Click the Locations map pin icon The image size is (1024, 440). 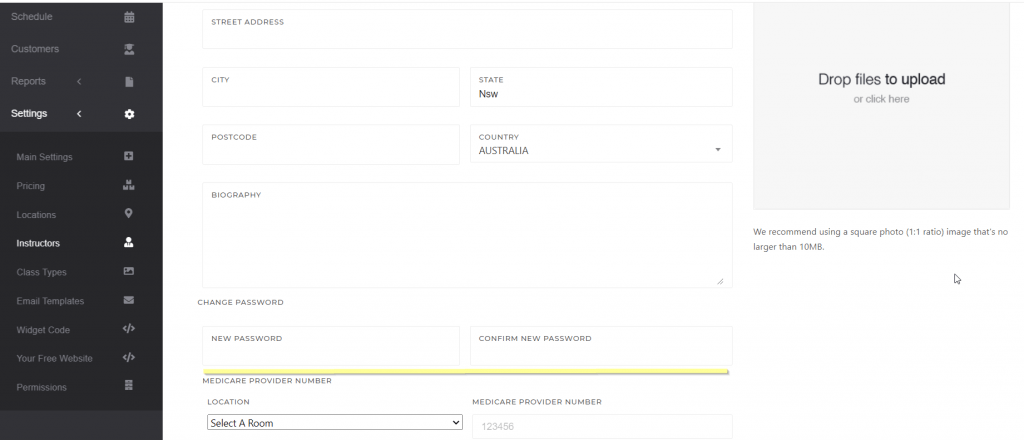[128, 214]
